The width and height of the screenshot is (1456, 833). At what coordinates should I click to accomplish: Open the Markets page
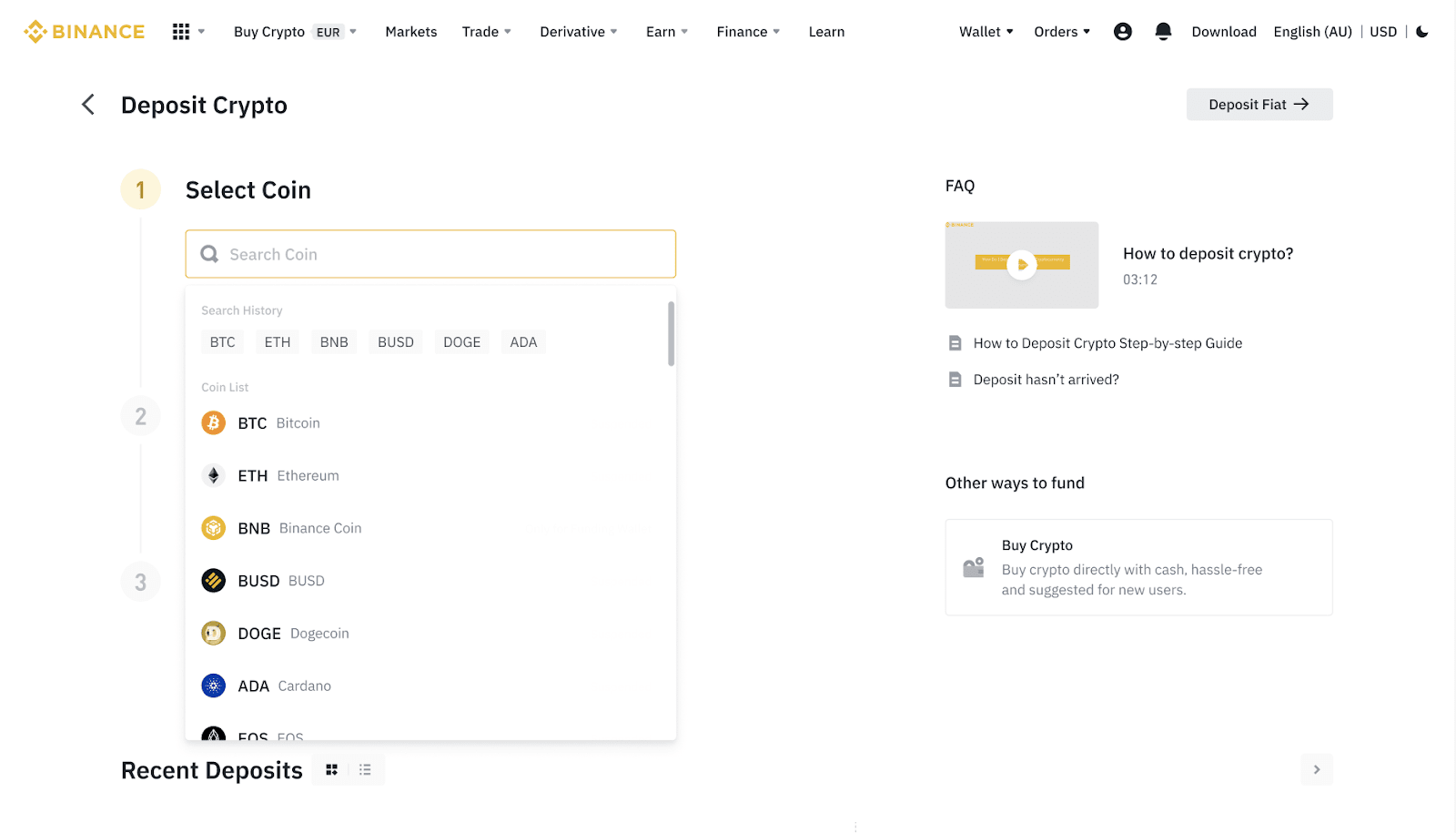point(410,32)
